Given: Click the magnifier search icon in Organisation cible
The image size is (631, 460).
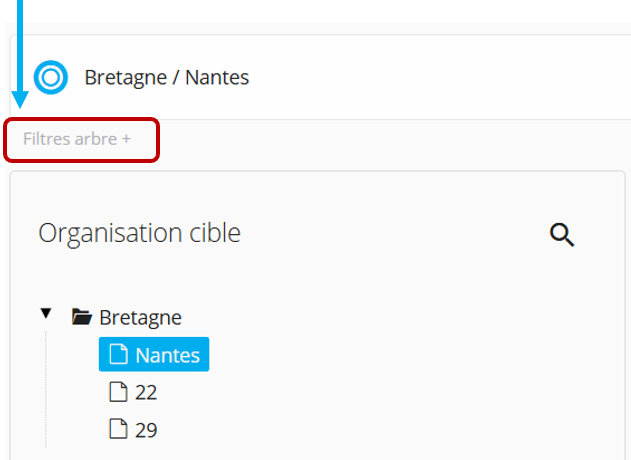Looking at the screenshot, I should click(563, 235).
